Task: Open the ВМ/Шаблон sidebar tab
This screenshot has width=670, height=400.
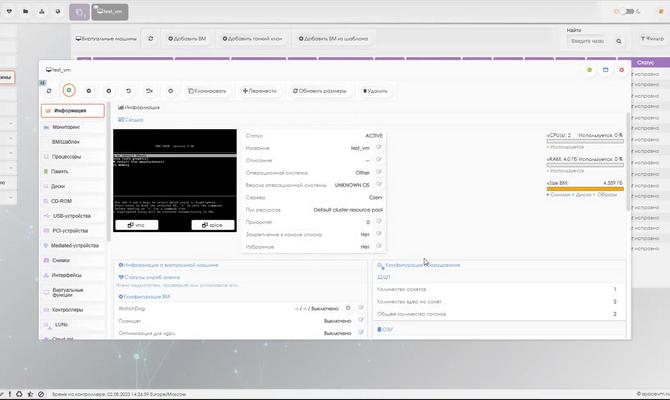Action: [x=73, y=141]
